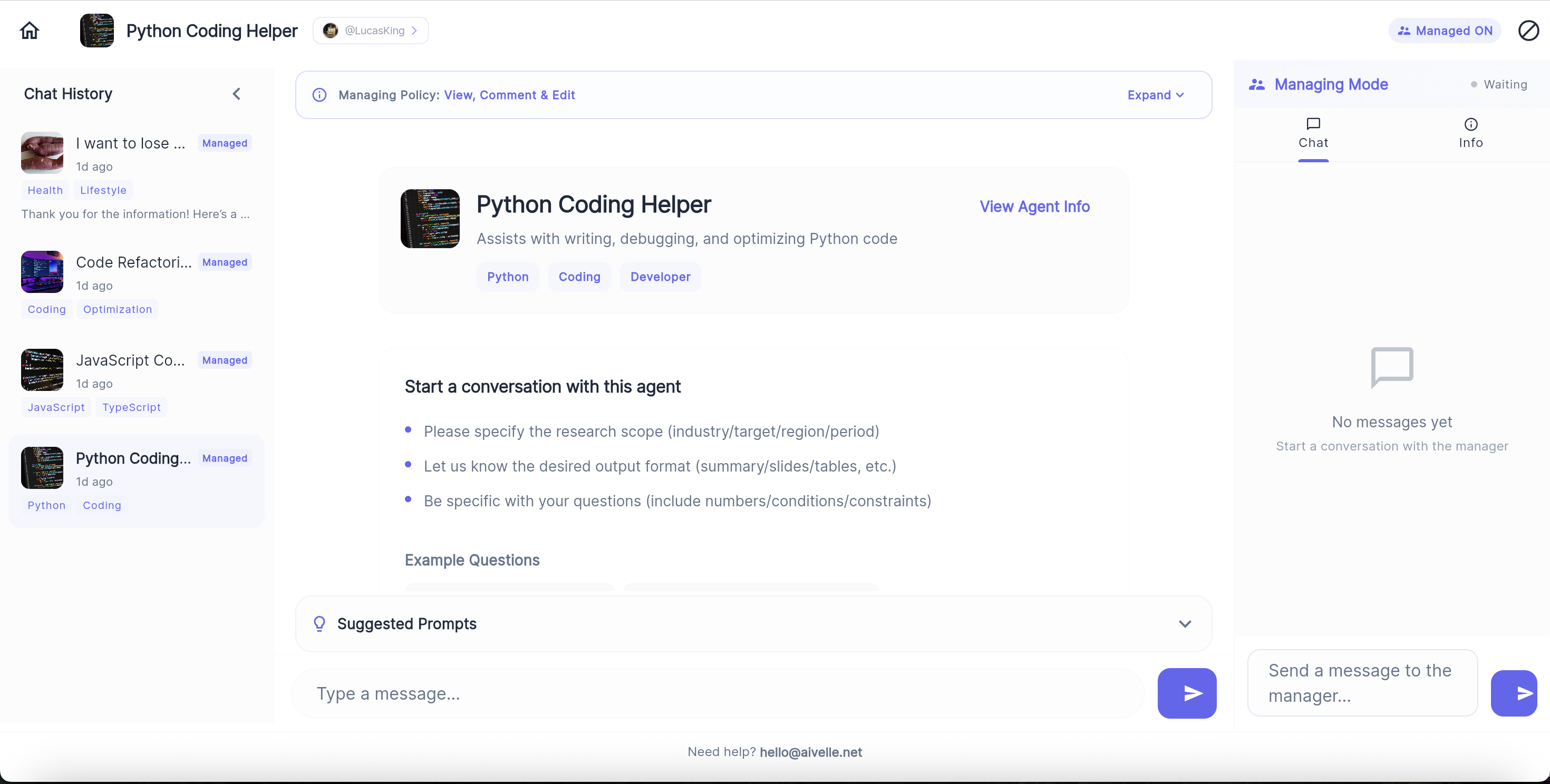Select the Chat tab in Managing Mode
The height and width of the screenshot is (784, 1550).
[x=1313, y=133]
